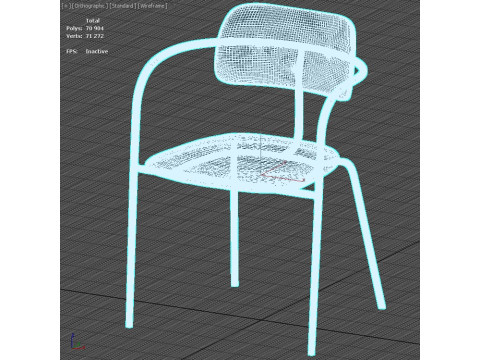Click the XYZ axis tripod icon
The height and width of the screenshot is (360, 480).
click(77, 342)
